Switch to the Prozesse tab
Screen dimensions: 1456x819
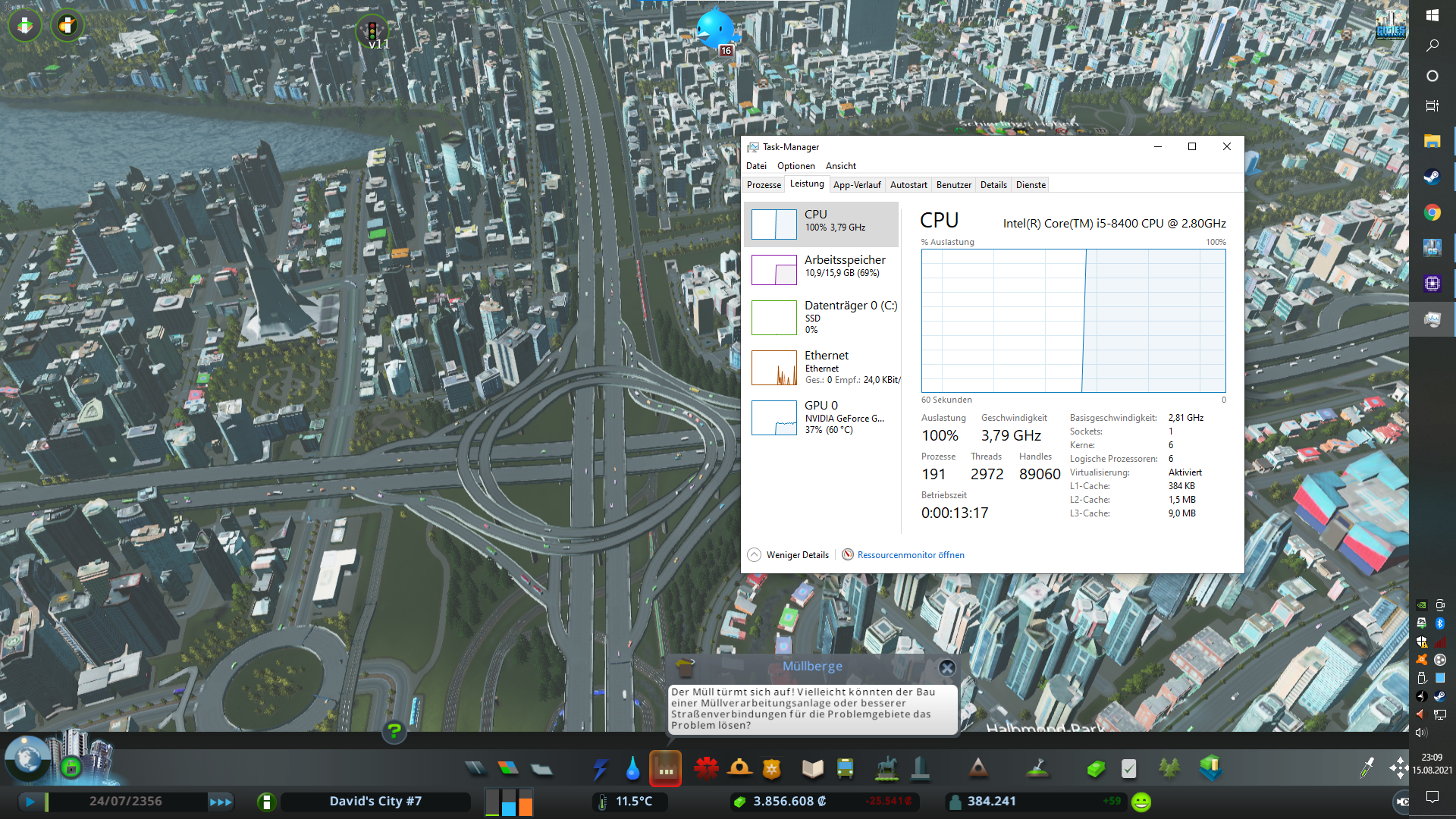[764, 185]
